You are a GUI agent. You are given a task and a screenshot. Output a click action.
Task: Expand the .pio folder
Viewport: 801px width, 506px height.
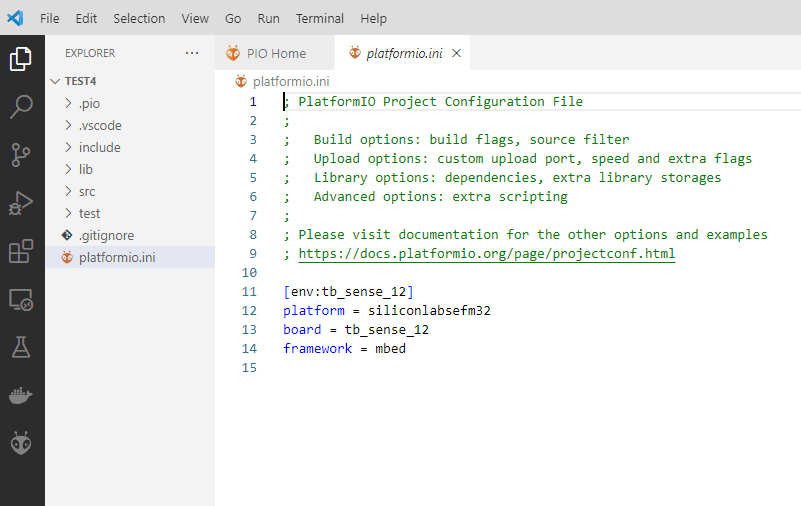point(68,103)
